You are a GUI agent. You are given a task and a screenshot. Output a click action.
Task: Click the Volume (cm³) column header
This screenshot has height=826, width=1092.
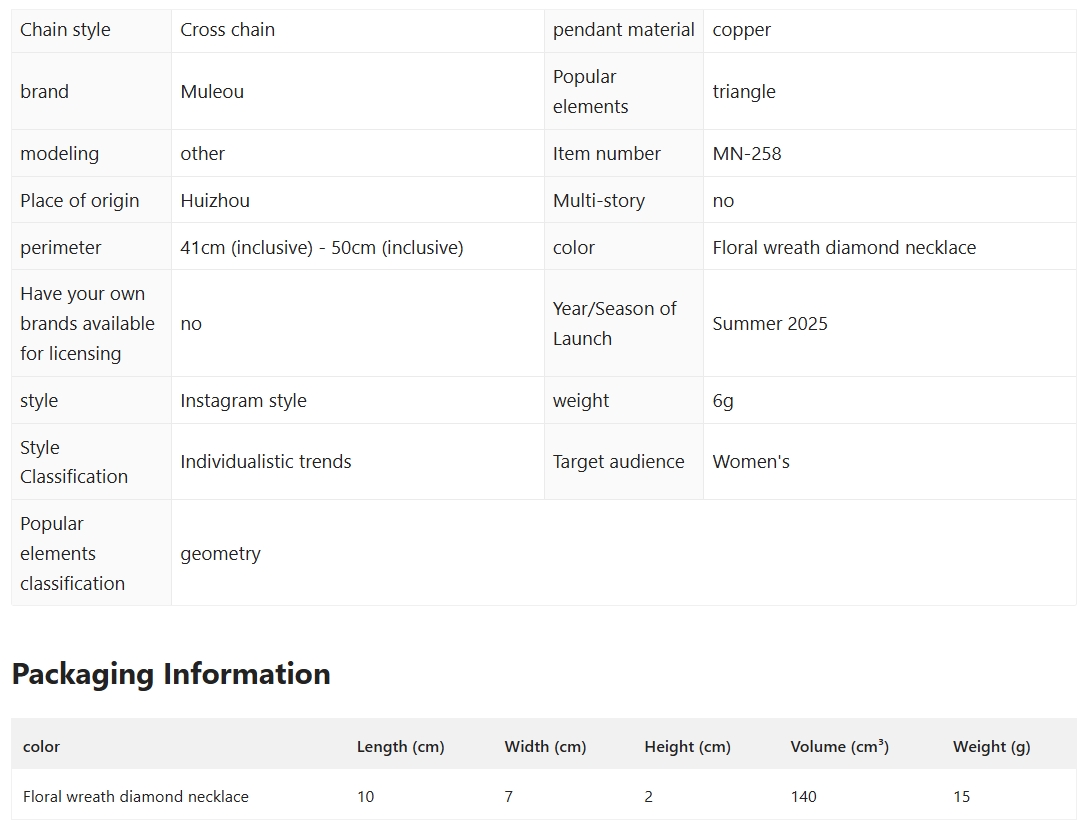coord(839,747)
